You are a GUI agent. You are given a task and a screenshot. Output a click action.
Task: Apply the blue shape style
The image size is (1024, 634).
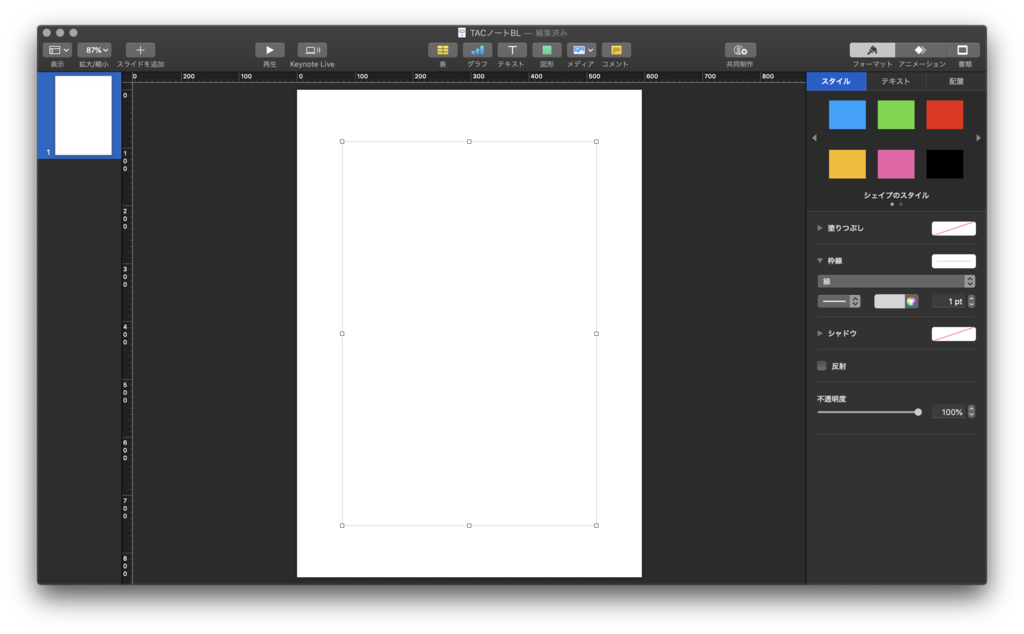847,115
